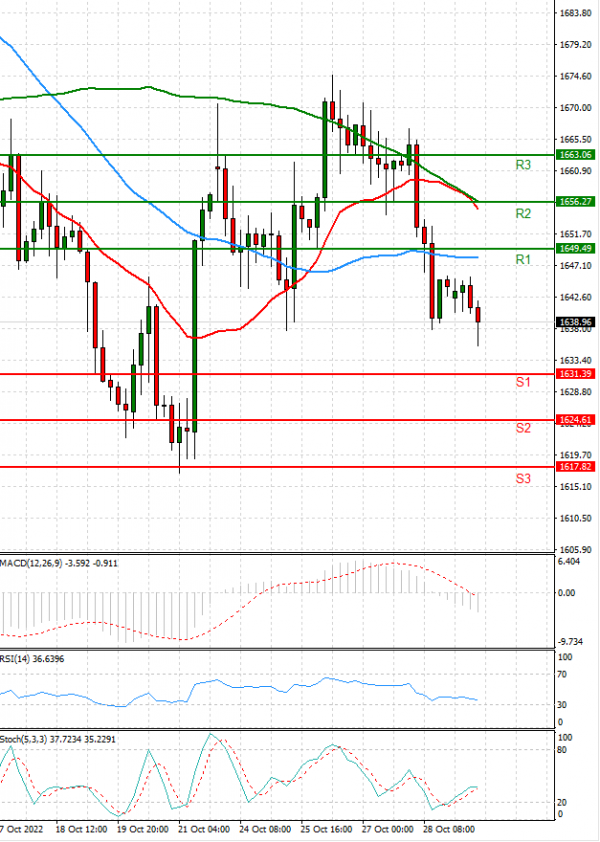Click the 1605.90 price scale value
The image size is (600, 842).
(576, 550)
